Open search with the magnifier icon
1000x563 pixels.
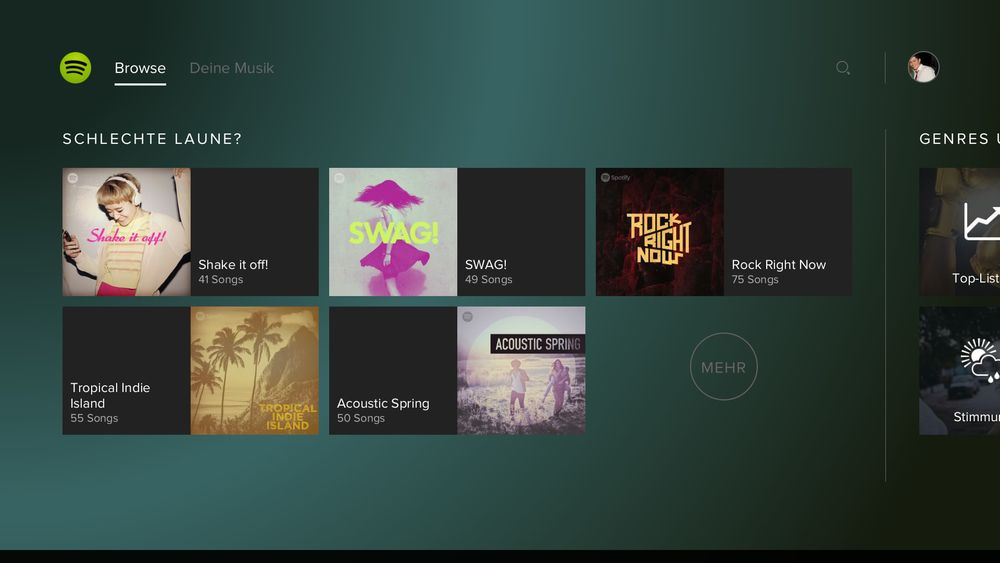click(x=843, y=68)
